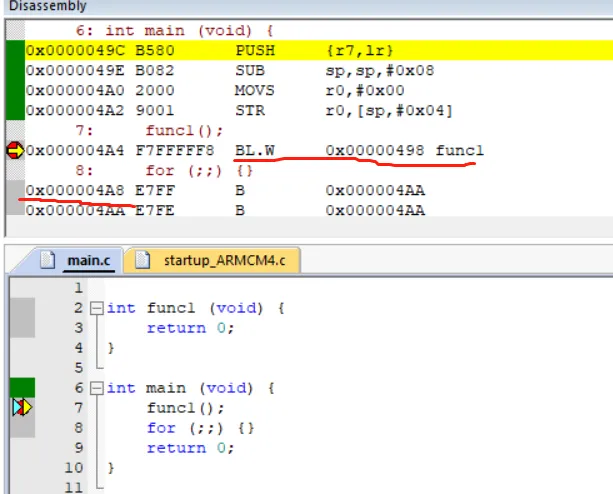The width and height of the screenshot is (613, 494).
Task: Collapse the func1 function fold box
Action: click(x=96, y=308)
